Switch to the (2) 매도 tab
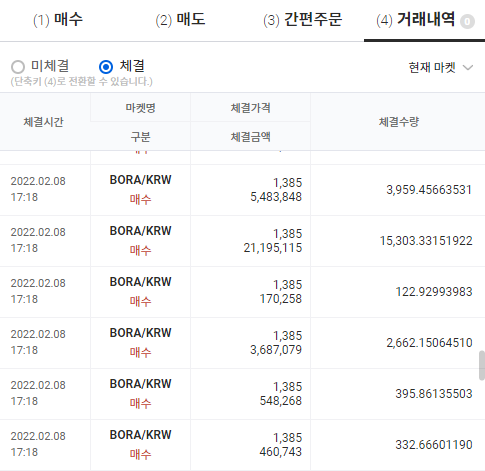Viewport: 485px width, 471px height. [x=180, y=19]
